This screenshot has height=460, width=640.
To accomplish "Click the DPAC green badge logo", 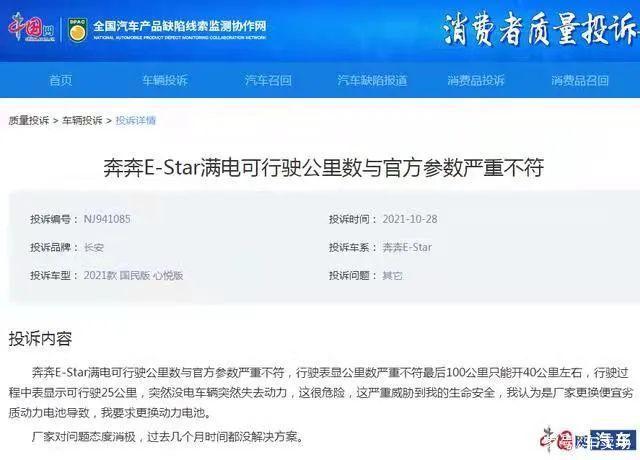I will pos(77,30).
